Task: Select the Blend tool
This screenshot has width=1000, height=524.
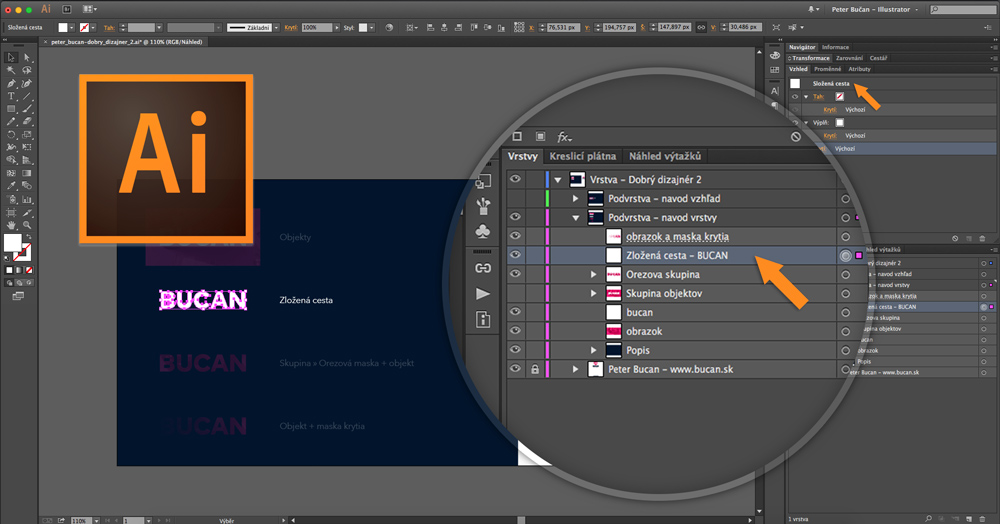Action: click(x=27, y=186)
